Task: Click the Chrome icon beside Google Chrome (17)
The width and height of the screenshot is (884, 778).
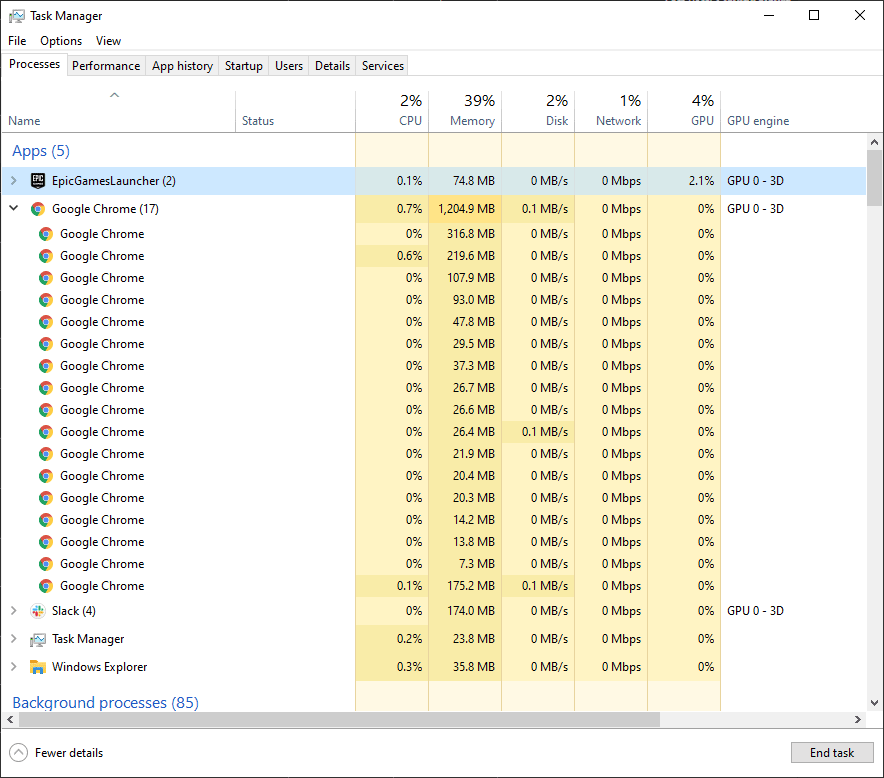Action: (x=38, y=209)
